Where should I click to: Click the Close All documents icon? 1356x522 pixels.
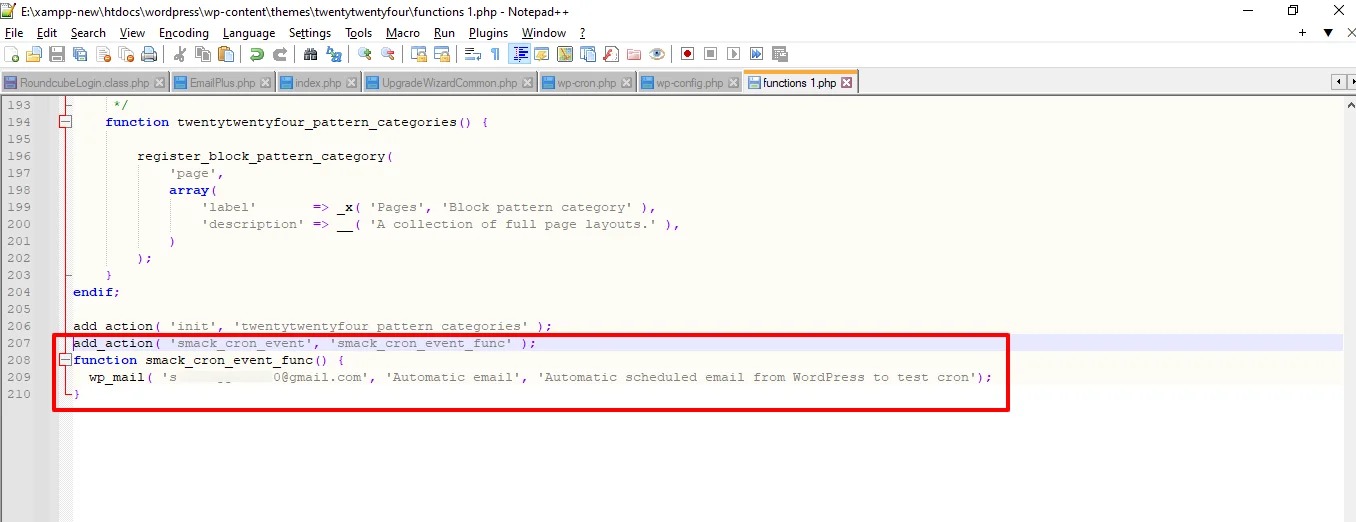tap(125, 54)
